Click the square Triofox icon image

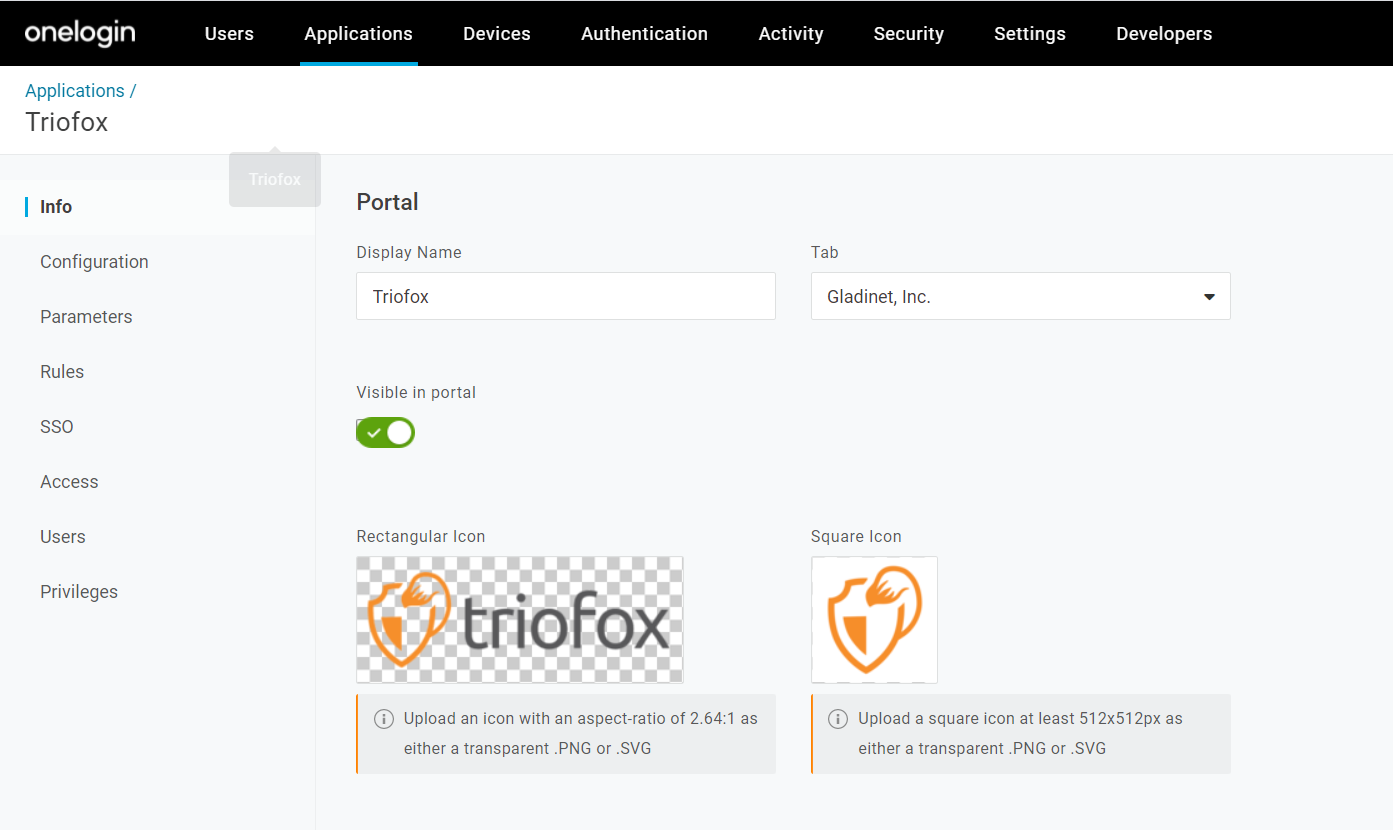[x=875, y=620]
